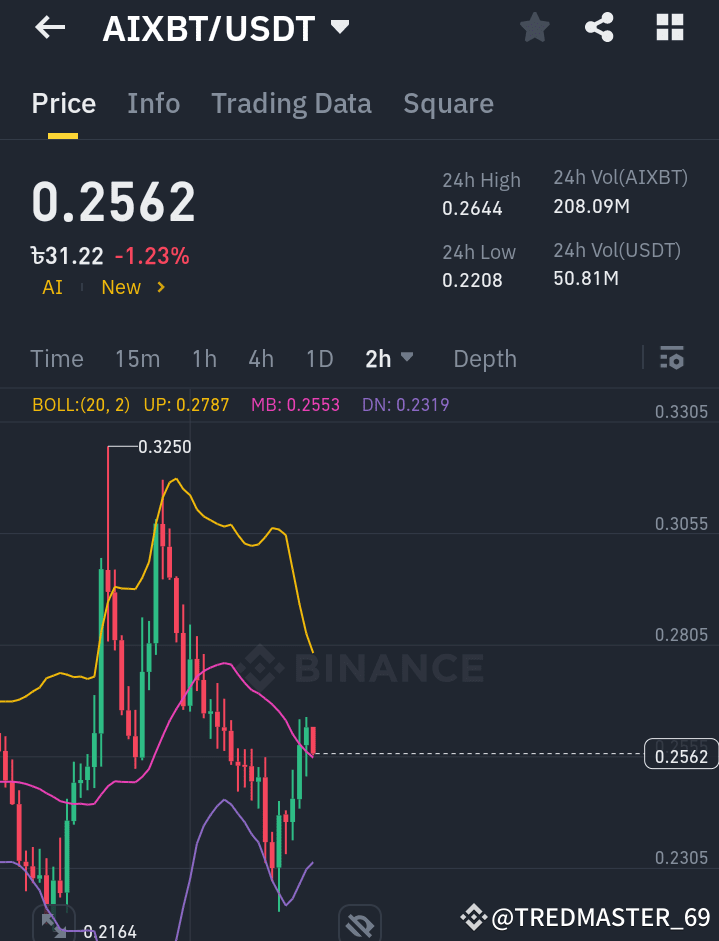
Task: Open the markets grid icon
Action: (668, 28)
